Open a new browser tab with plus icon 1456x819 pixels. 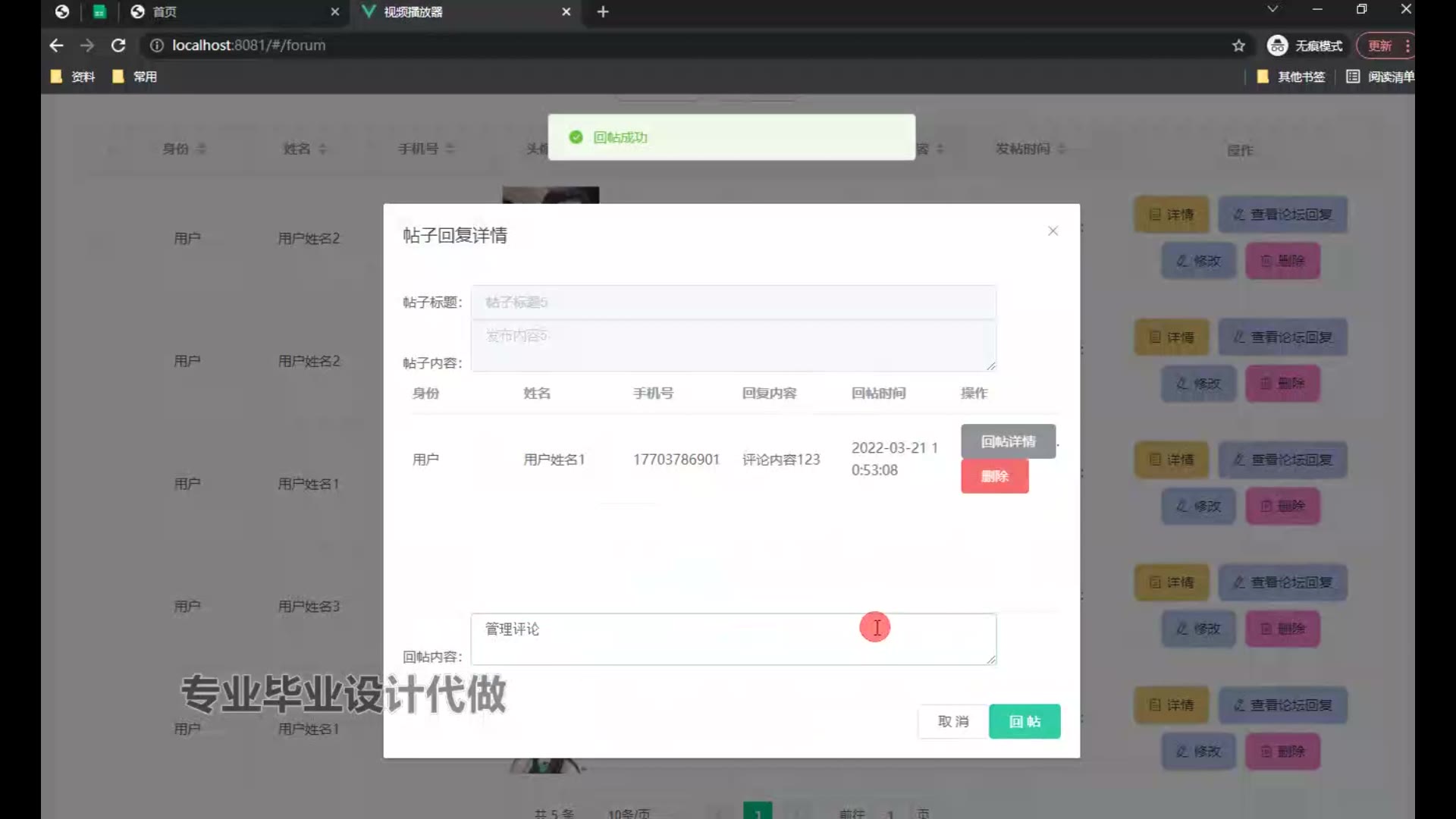click(x=603, y=11)
